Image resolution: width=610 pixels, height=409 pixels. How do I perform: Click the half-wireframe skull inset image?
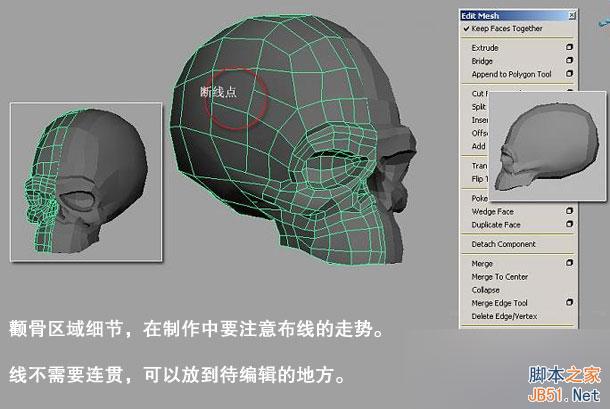point(86,182)
